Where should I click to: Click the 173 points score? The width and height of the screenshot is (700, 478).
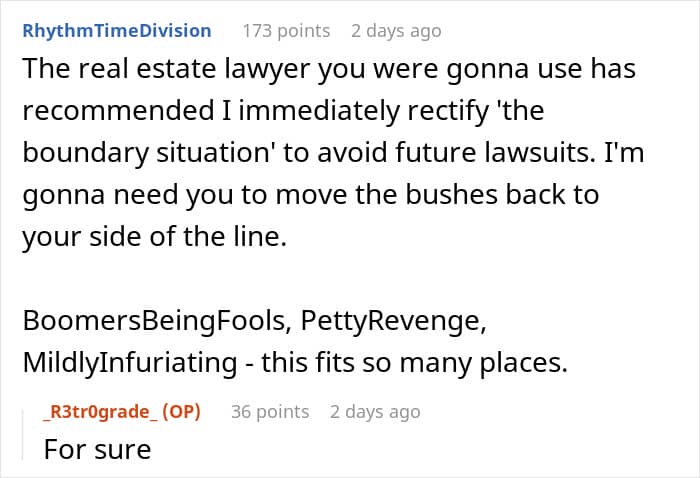click(x=286, y=31)
